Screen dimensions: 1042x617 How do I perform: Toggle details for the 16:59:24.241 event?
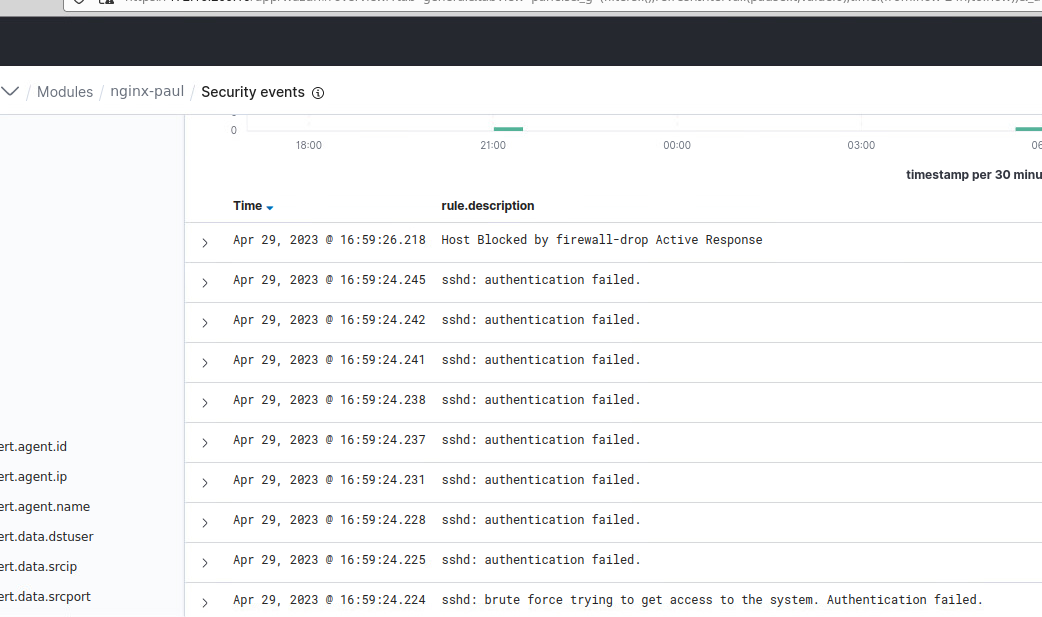205,363
